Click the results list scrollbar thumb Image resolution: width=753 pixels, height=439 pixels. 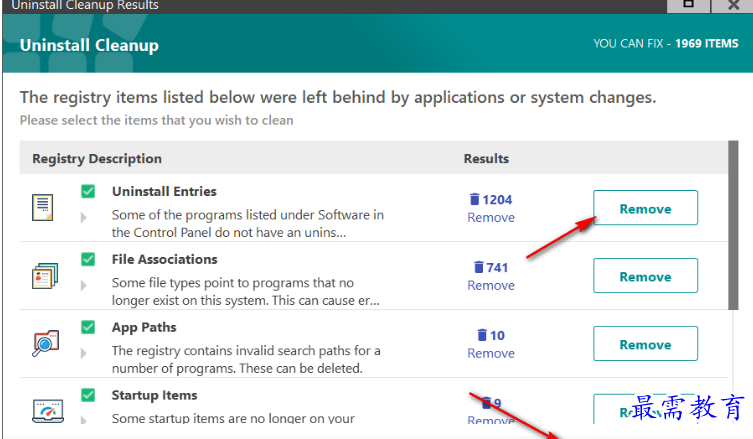[x=733, y=225]
